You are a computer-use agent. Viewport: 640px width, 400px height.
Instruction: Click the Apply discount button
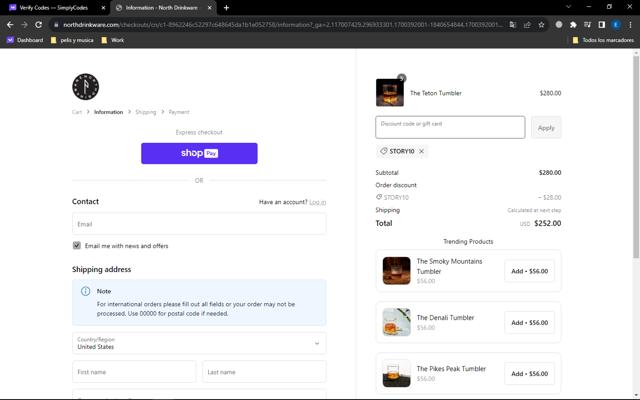coord(546,127)
